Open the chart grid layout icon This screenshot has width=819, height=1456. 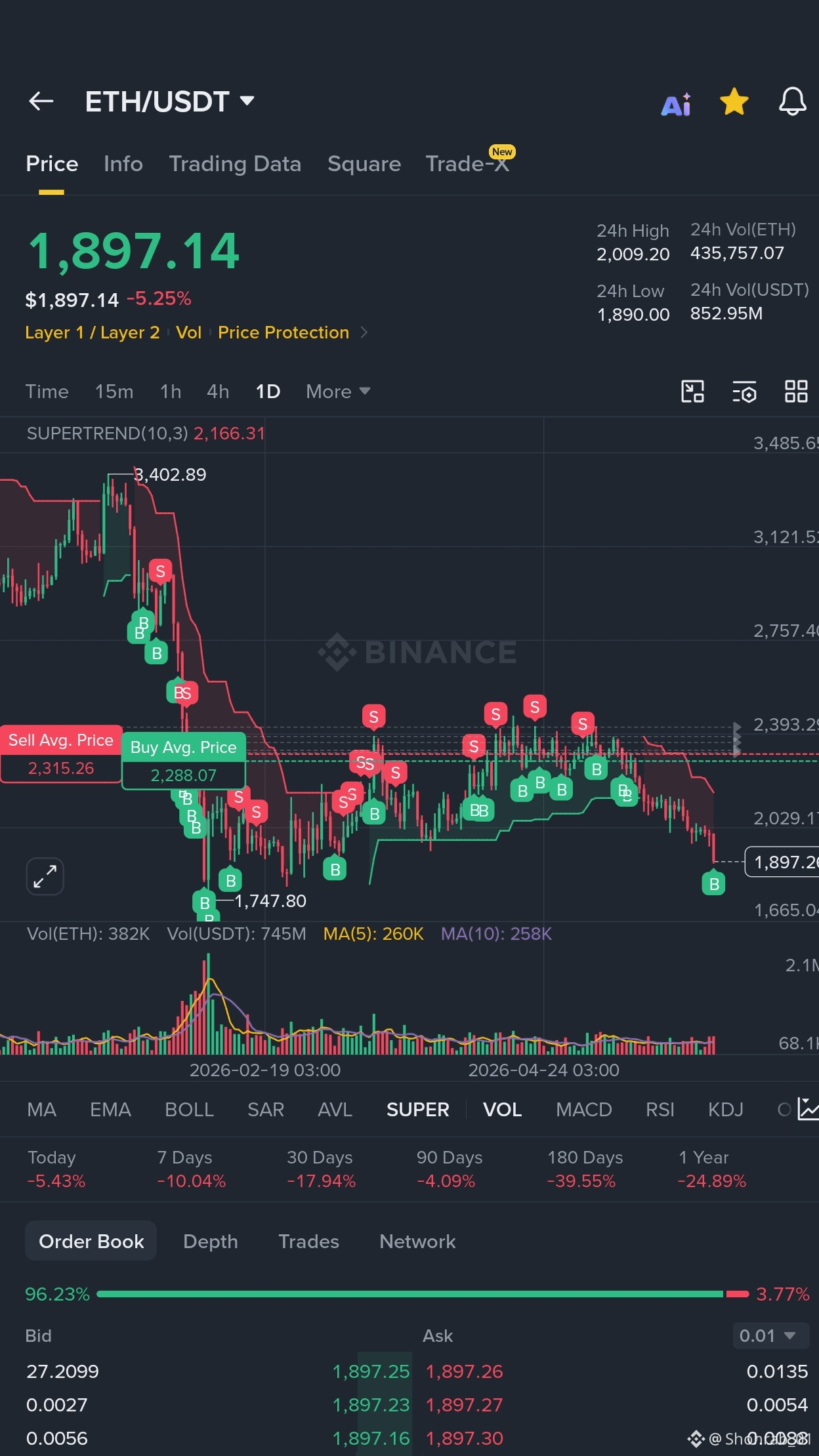pyautogui.click(x=796, y=392)
